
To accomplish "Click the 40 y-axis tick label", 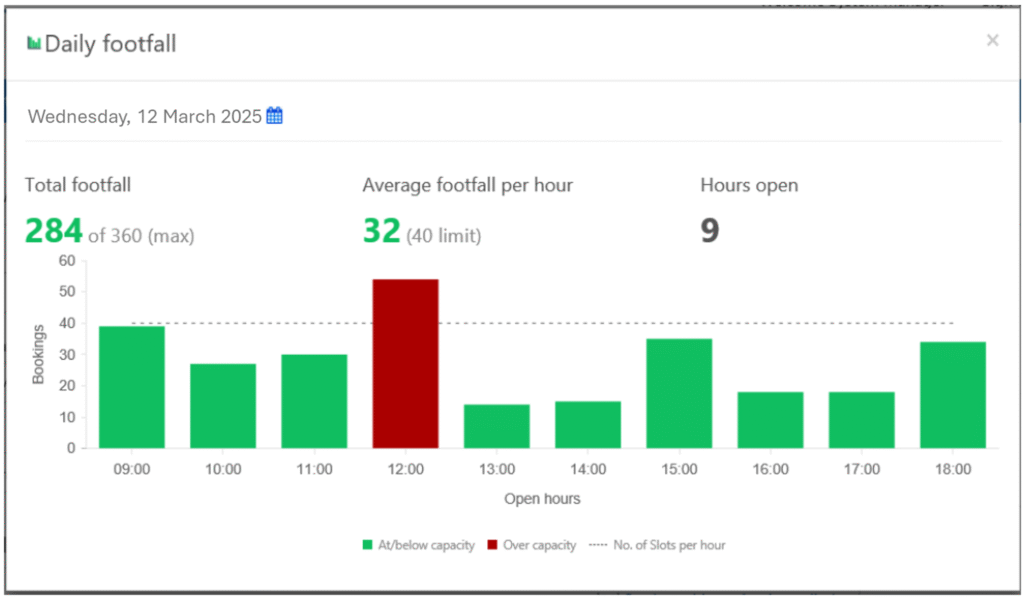I will [67, 323].
